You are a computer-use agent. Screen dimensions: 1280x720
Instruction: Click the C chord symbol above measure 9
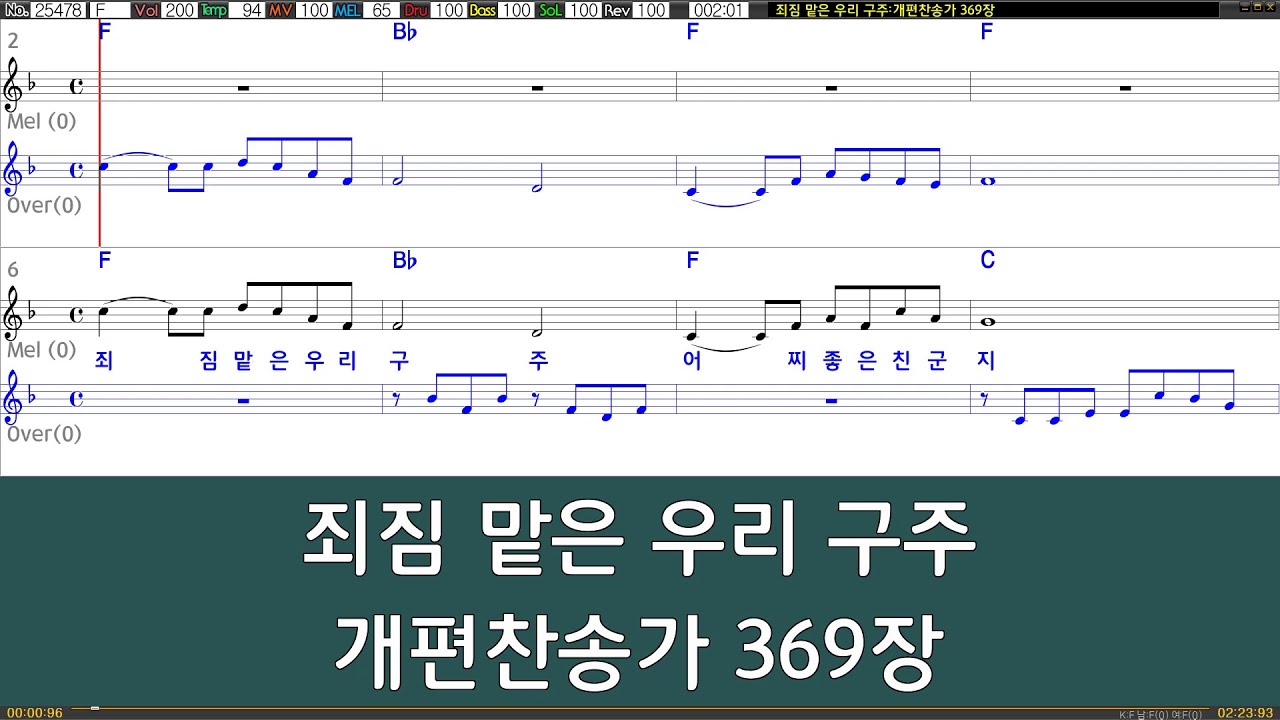pyautogui.click(x=987, y=260)
